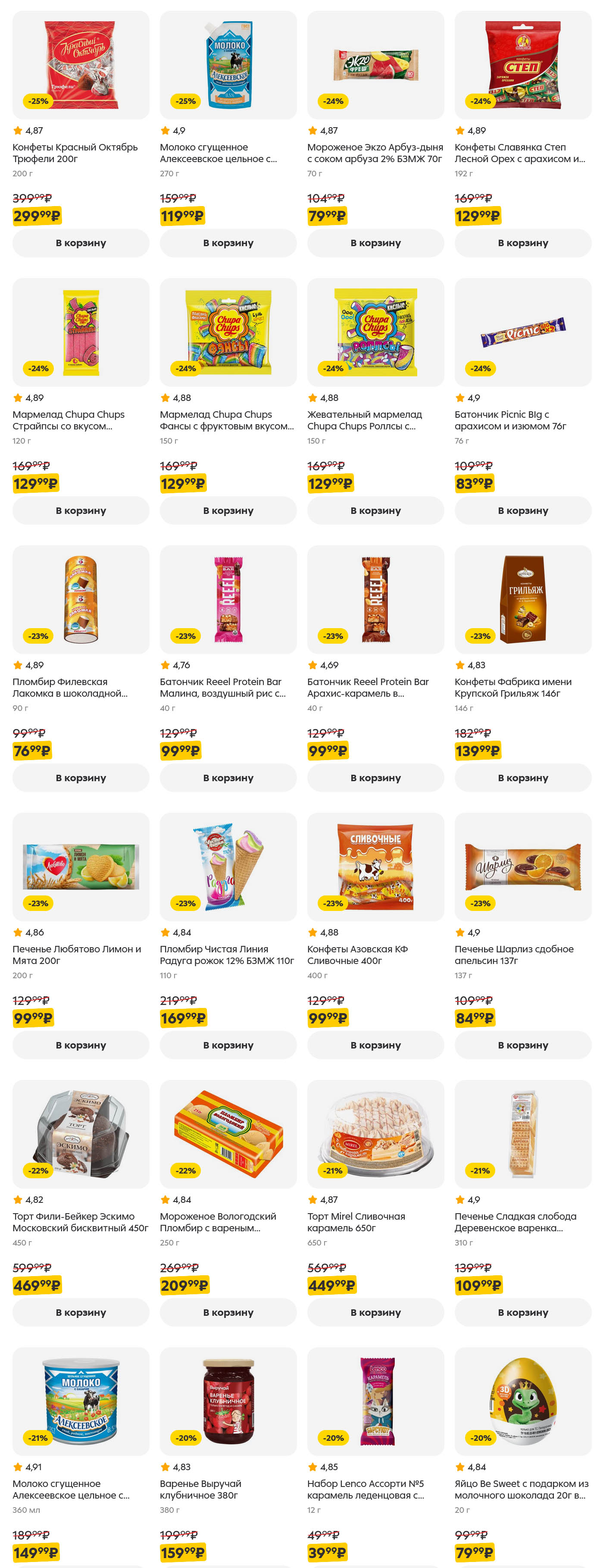Click the star icon on Молоко сгущенное 270г
The image size is (600, 1568).
[165, 130]
